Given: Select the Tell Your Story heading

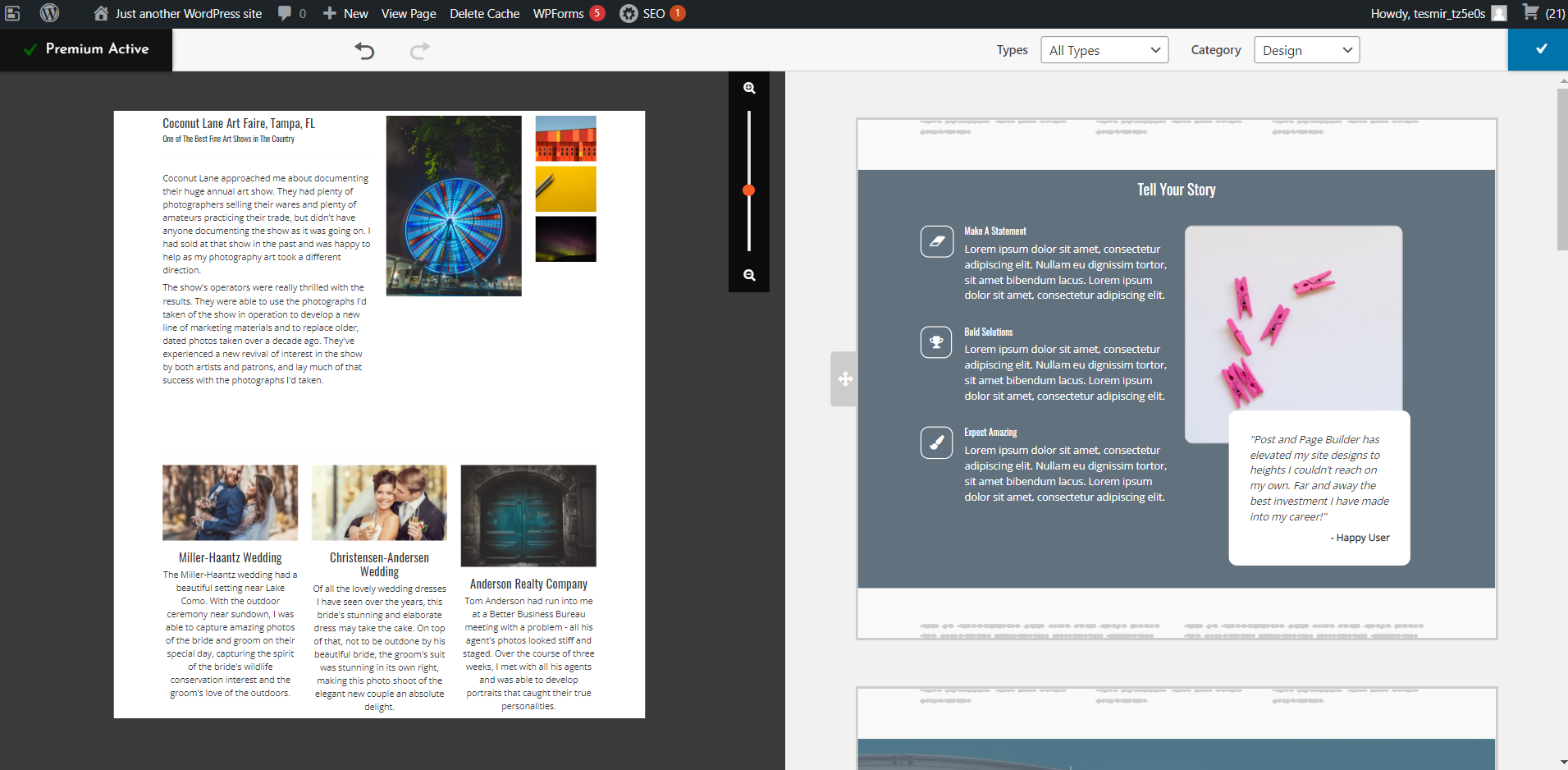Looking at the screenshot, I should pos(1176,190).
